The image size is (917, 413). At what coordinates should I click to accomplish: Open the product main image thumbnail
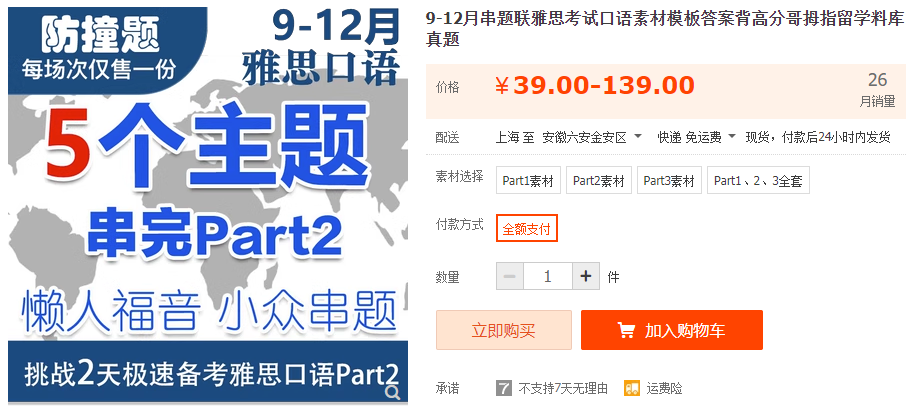pos(208,205)
